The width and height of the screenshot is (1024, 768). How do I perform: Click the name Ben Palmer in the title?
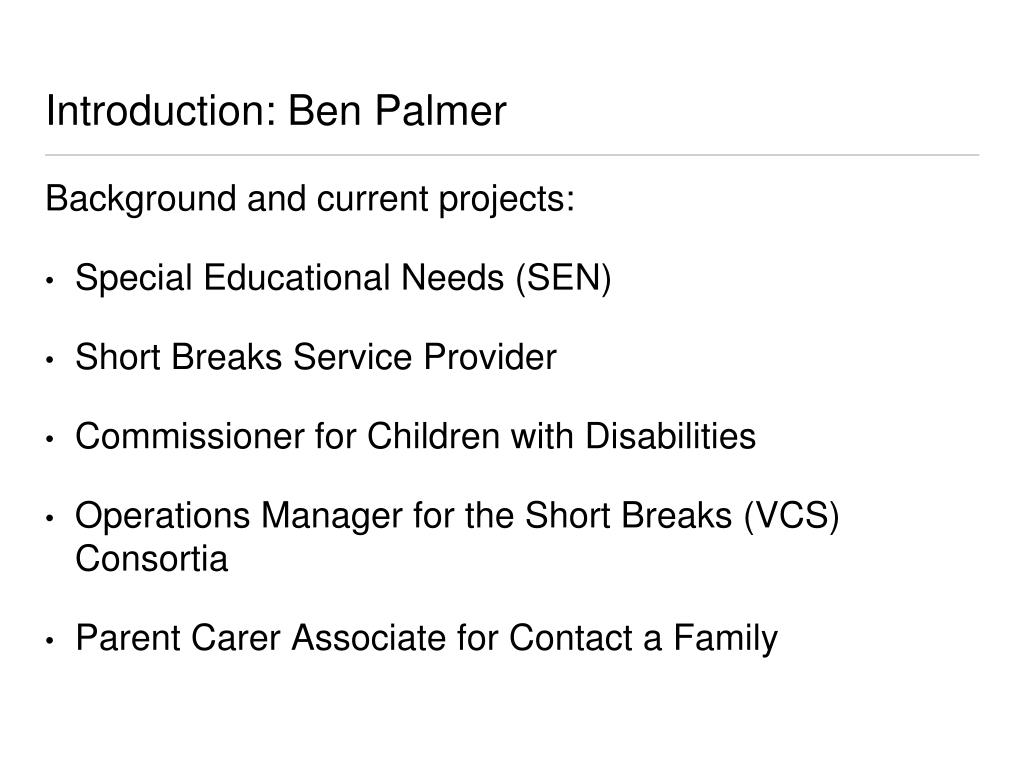(397, 110)
